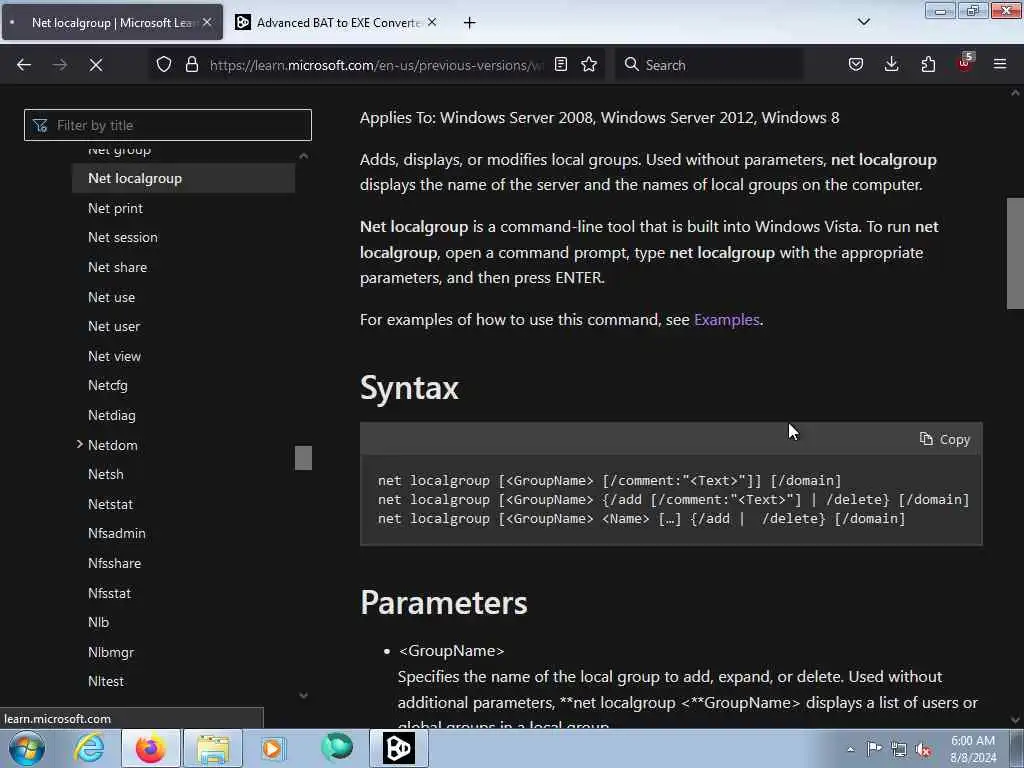Close the Advanced BAT to EXE Converter tab
Viewport: 1024px width, 768px height.
tap(432, 22)
